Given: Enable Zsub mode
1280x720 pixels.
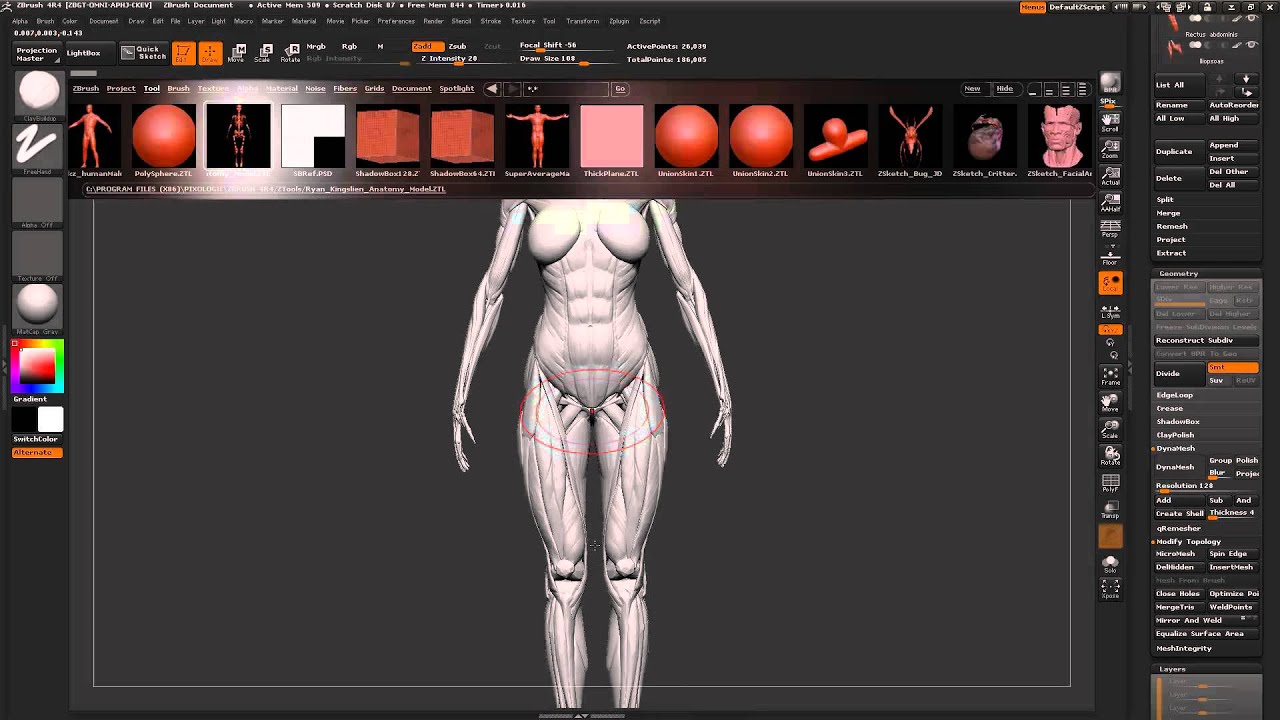Looking at the screenshot, I should click(x=457, y=46).
